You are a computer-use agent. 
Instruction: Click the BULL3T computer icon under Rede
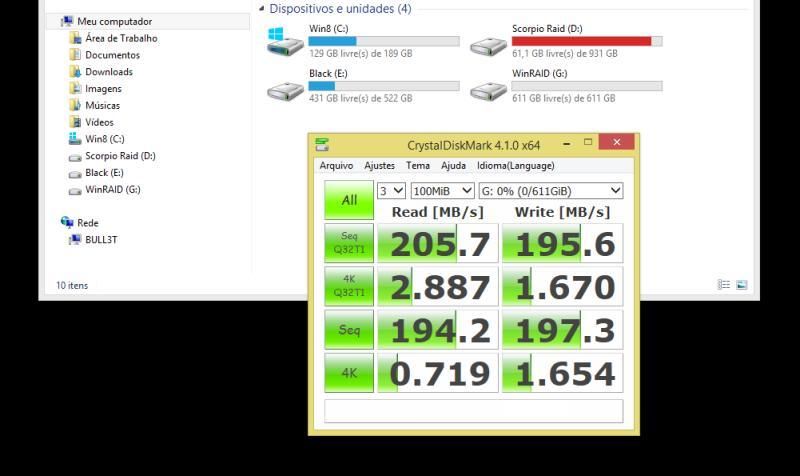(x=75, y=239)
